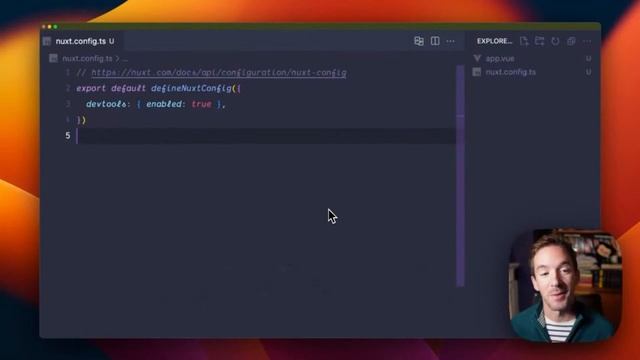The width and height of the screenshot is (640, 360).
Task: Click line number 5 in the gutter
Action: (x=68, y=136)
